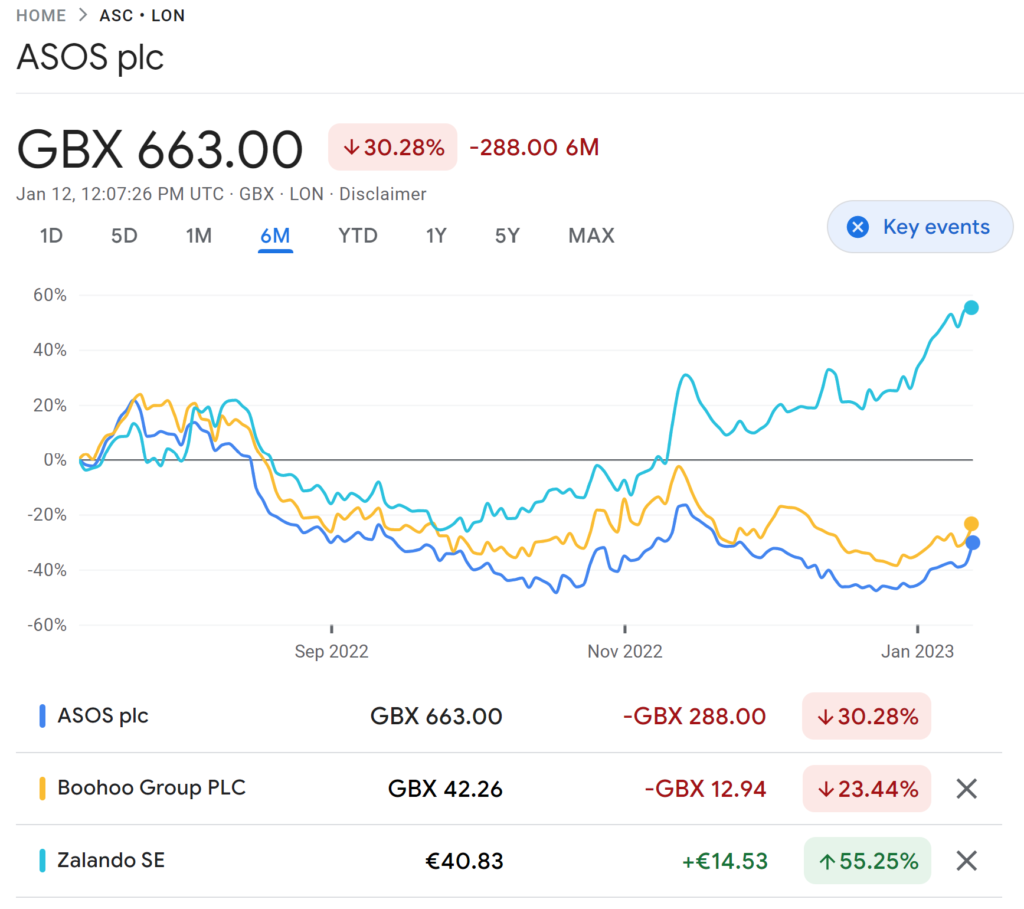
Task: Click the blue X icon in Key events chip
Action: (x=857, y=227)
